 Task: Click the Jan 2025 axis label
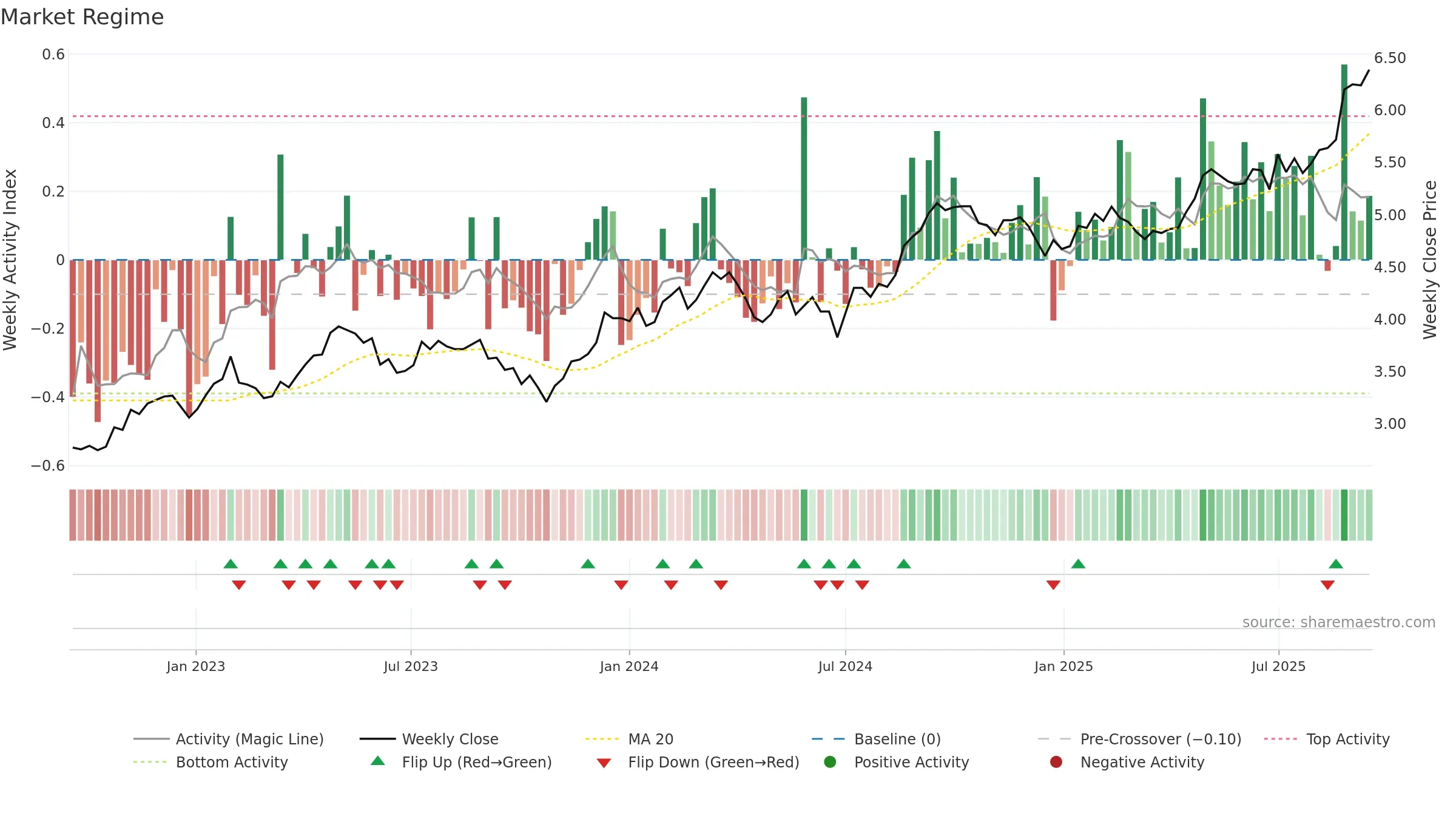point(1063,666)
